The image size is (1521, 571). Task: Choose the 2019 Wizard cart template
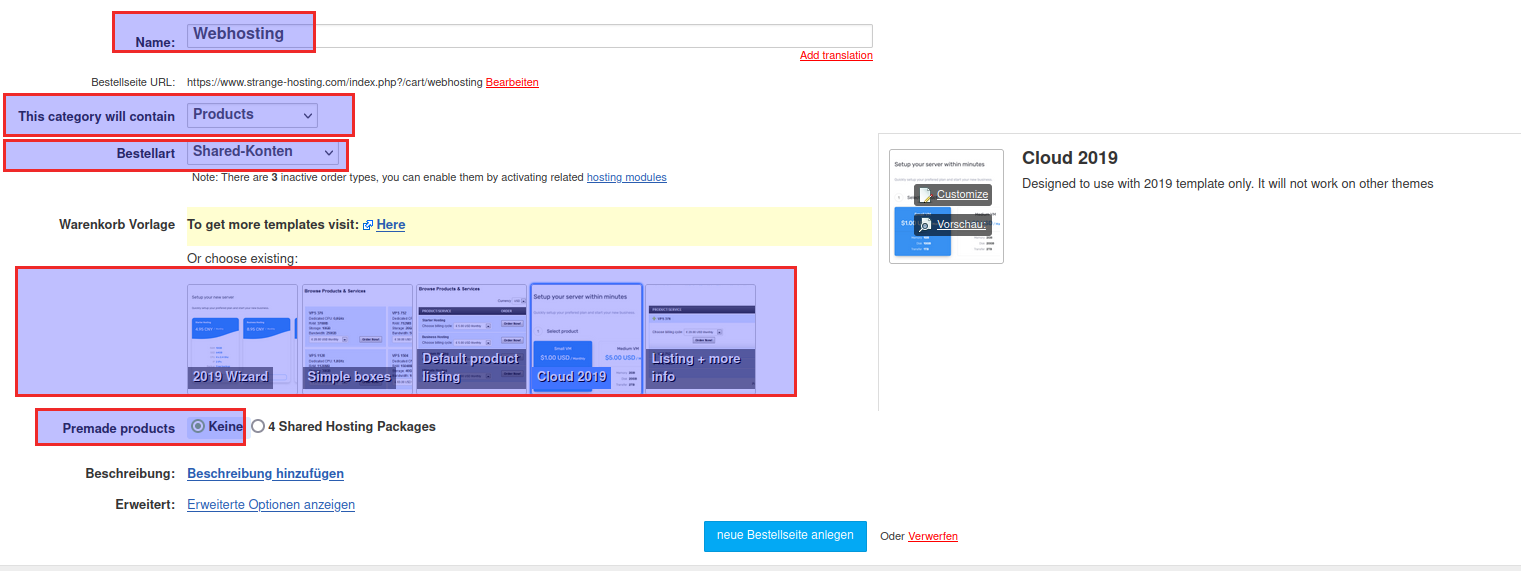point(242,338)
